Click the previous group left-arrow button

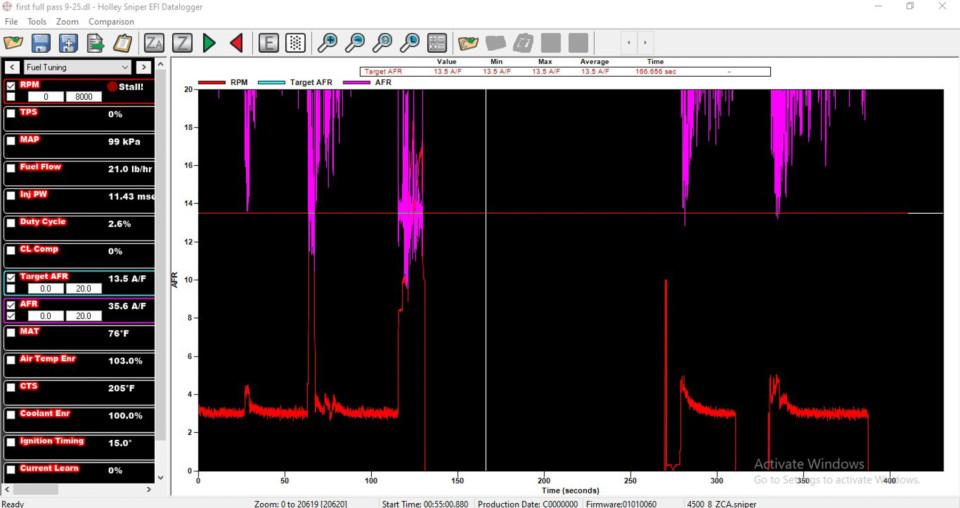[12, 67]
